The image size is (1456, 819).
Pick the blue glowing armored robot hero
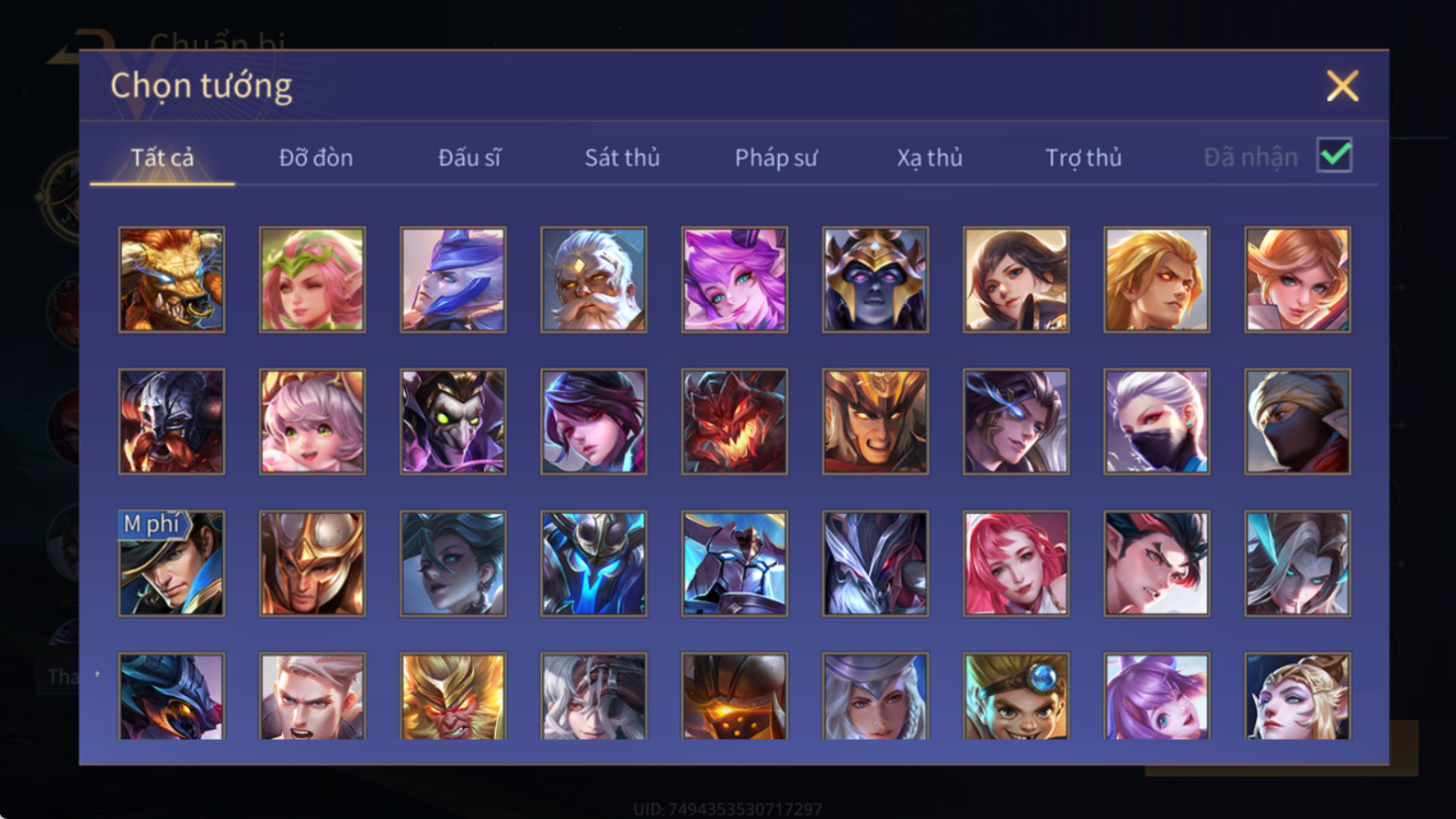594,563
